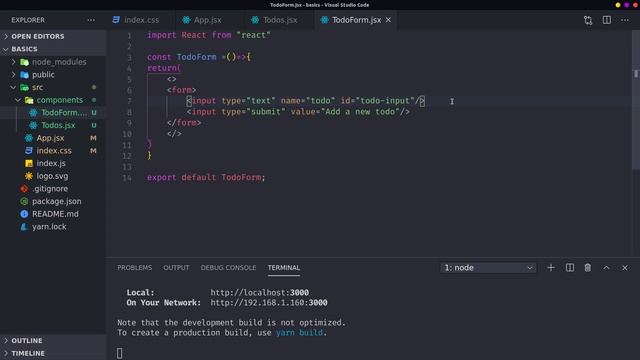640x360 pixels.
Task: Click the logo.svg file icon
Action: coord(29,176)
